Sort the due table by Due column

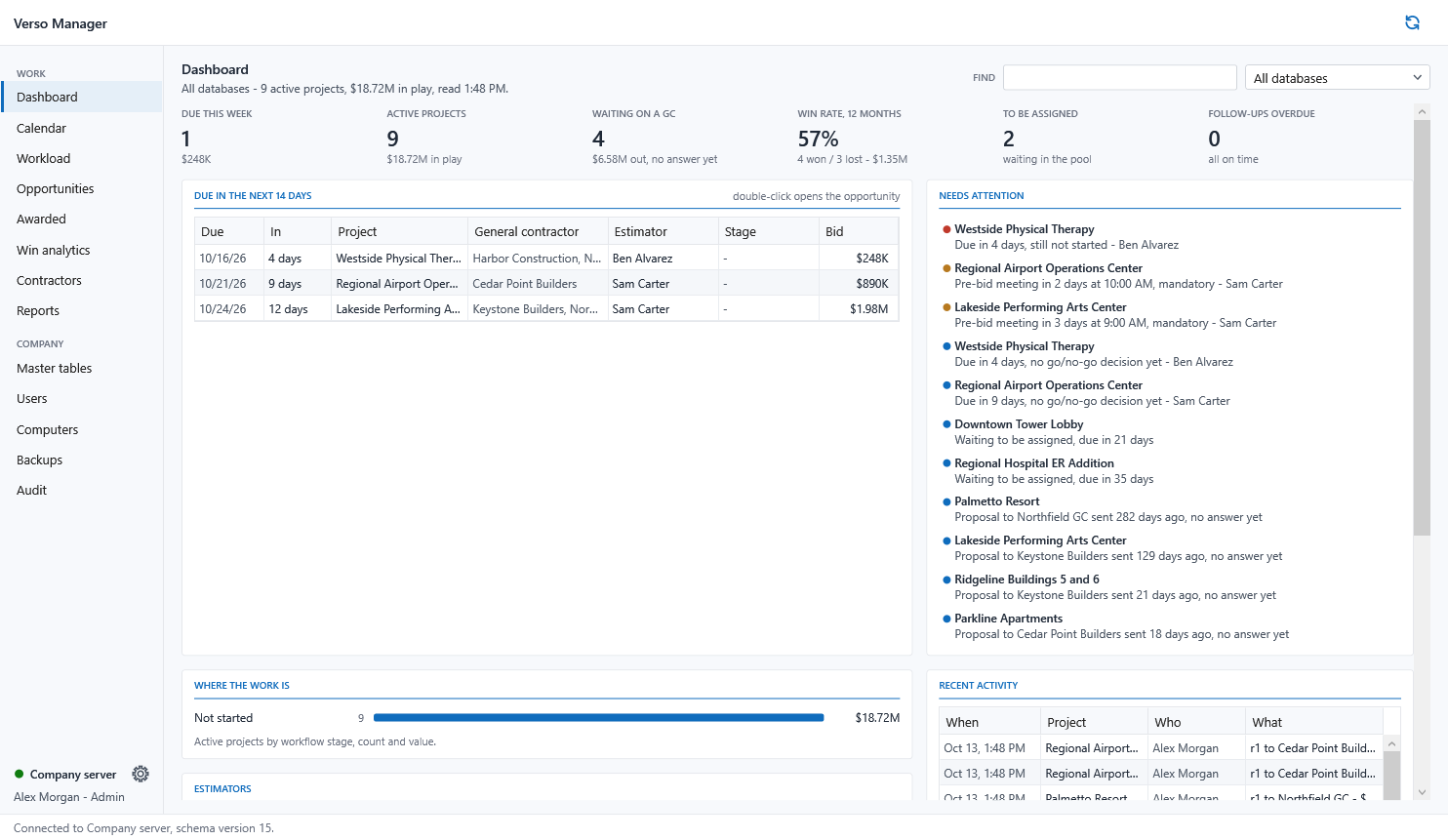pos(229,231)
